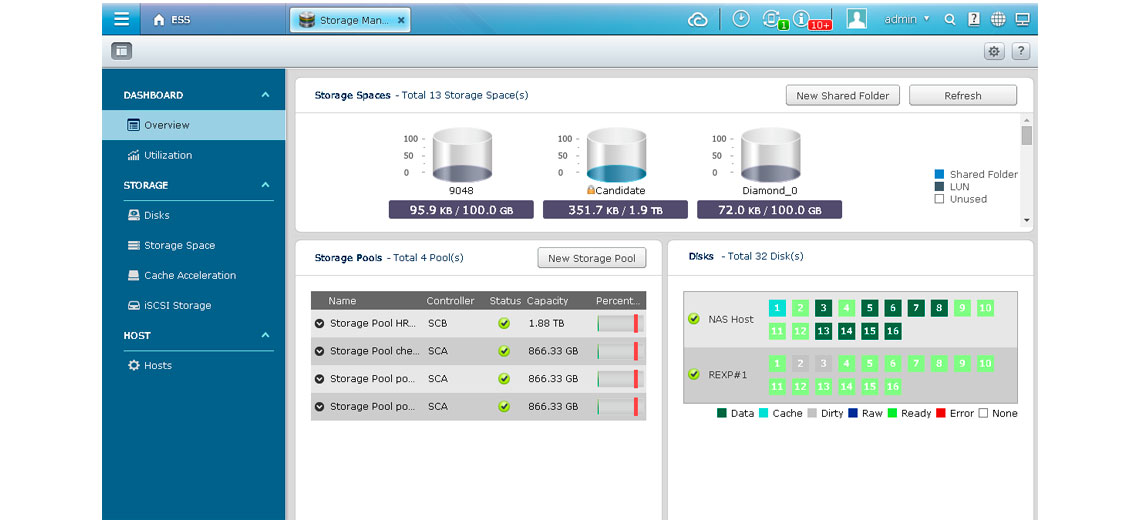This screenshot has width=1140, height=520.
Task: Open the hamburger main menu
Action: [121, 19]
